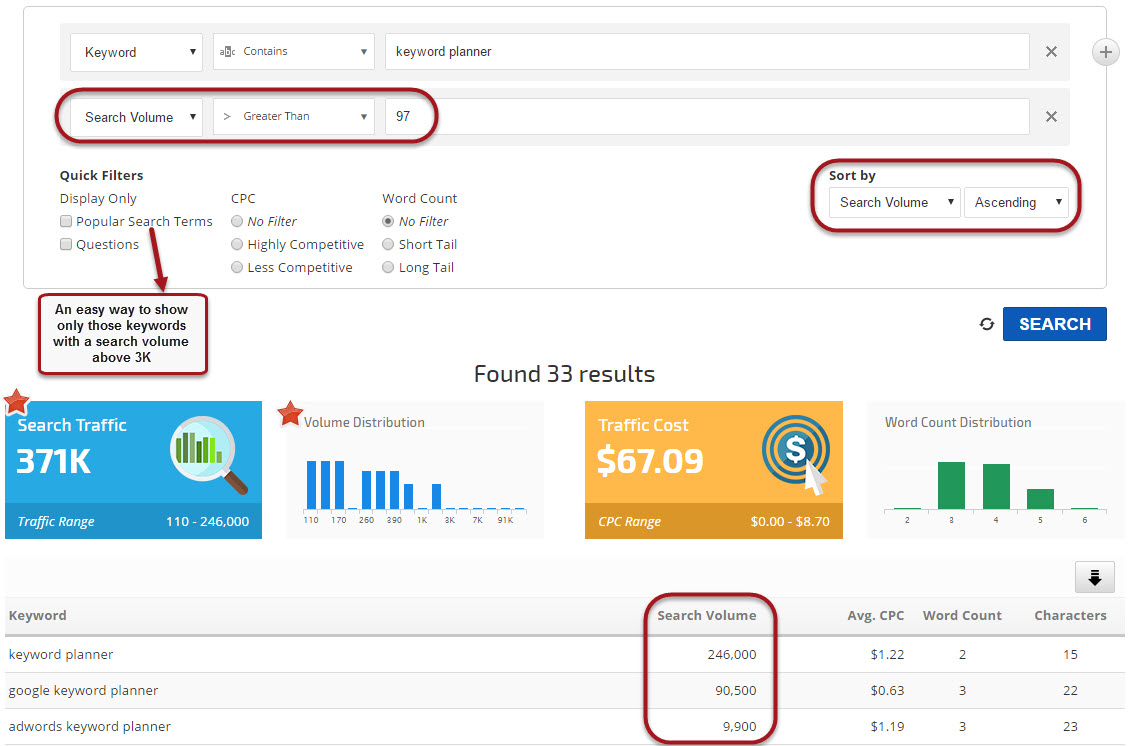Image resolution: width=1133 pixels, height=746 pixels.
Task: Sort table by Search Volume column header
Action: point(706,616)
